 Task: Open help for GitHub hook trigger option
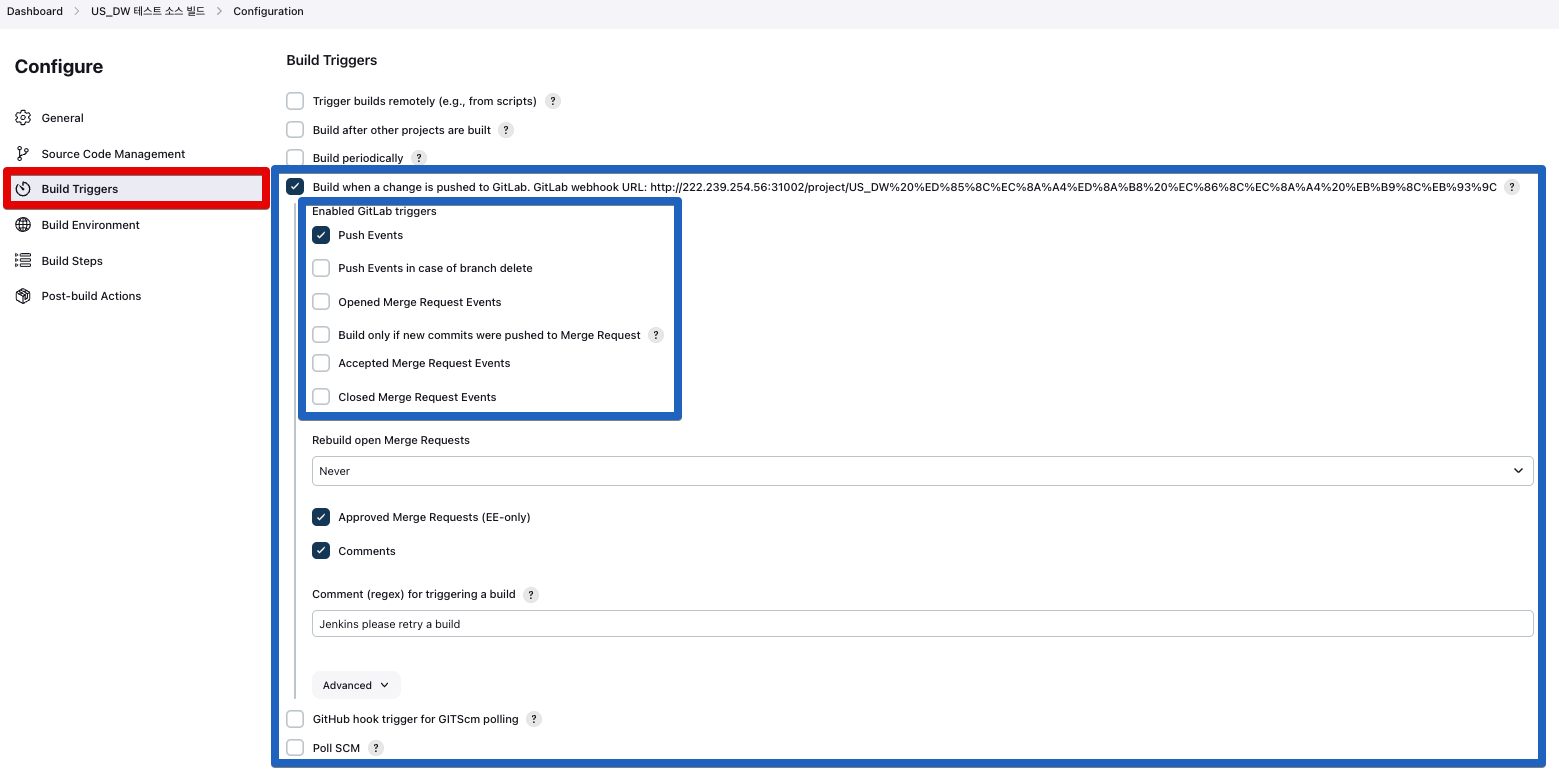(x=533, y=718)
